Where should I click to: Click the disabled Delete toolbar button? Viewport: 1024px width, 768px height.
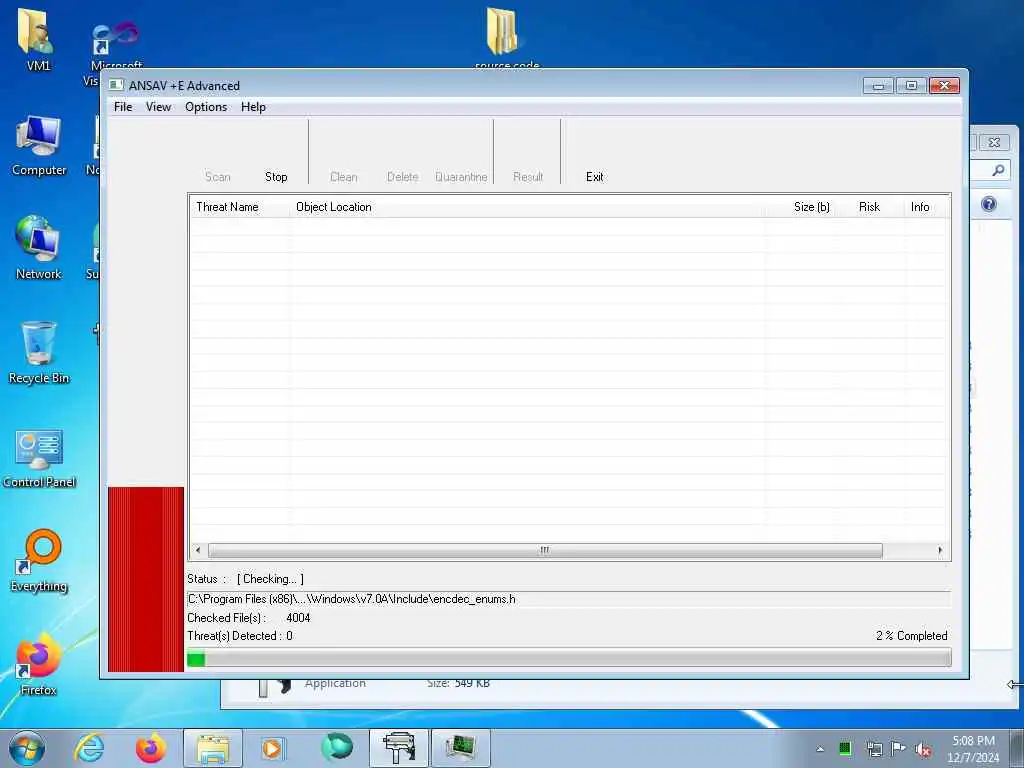[x=402, y=177]
